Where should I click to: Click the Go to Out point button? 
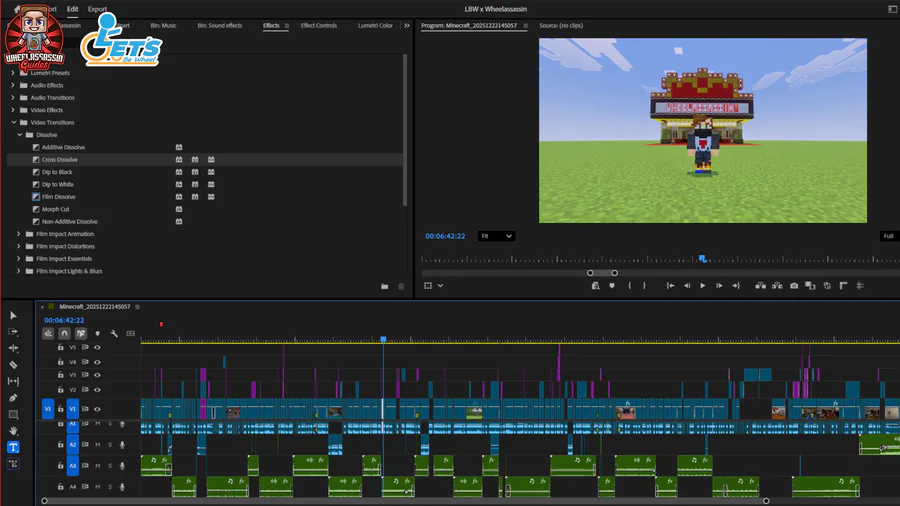736,286
